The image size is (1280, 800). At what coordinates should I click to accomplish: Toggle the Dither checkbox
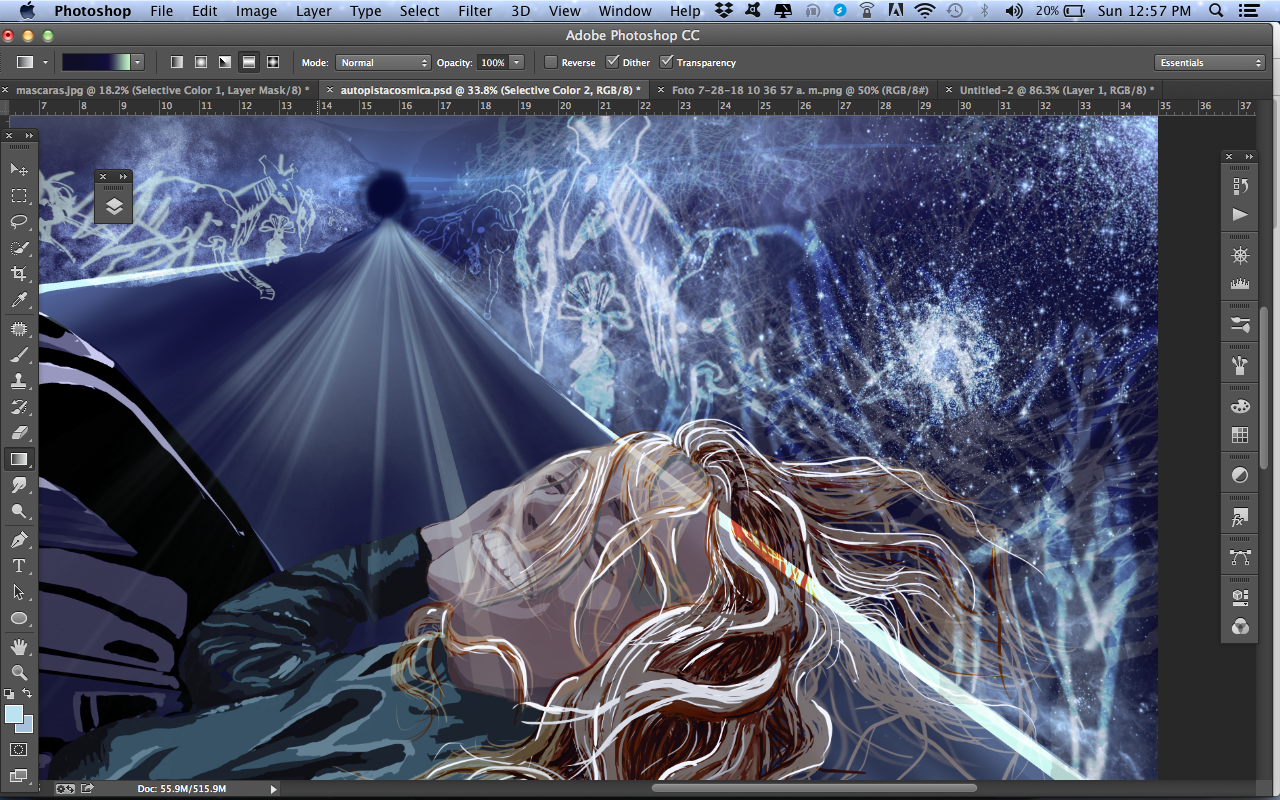point(612,62)
